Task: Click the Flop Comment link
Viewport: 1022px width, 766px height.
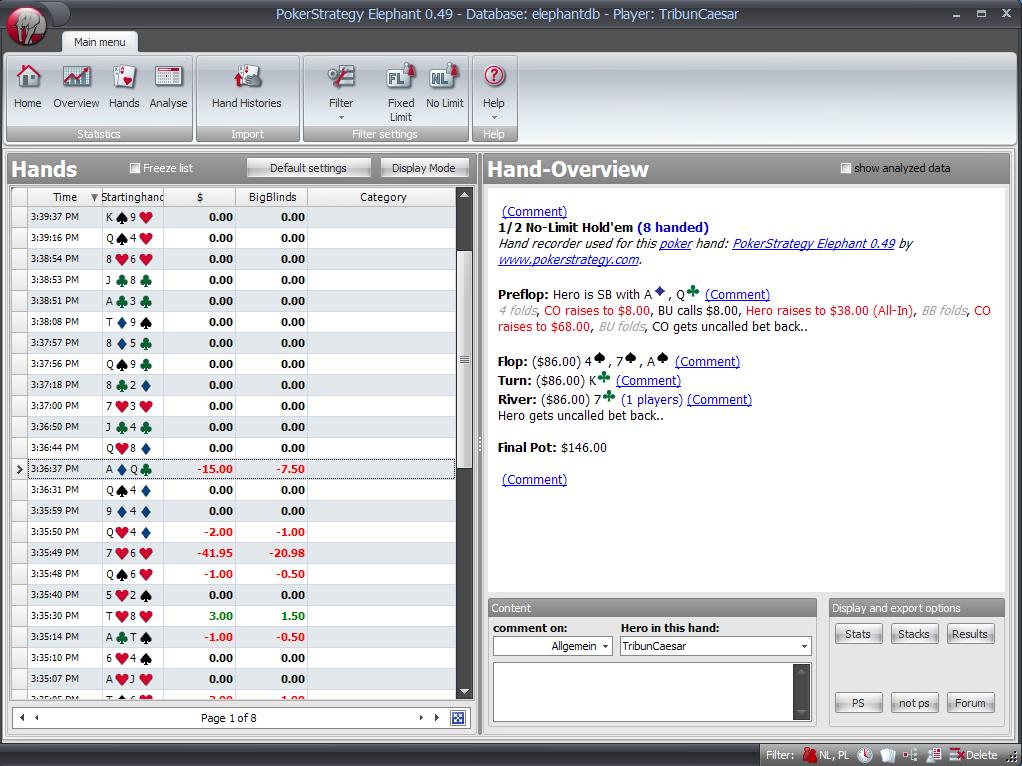Action: pyautogui.click(x=707, y=361)
